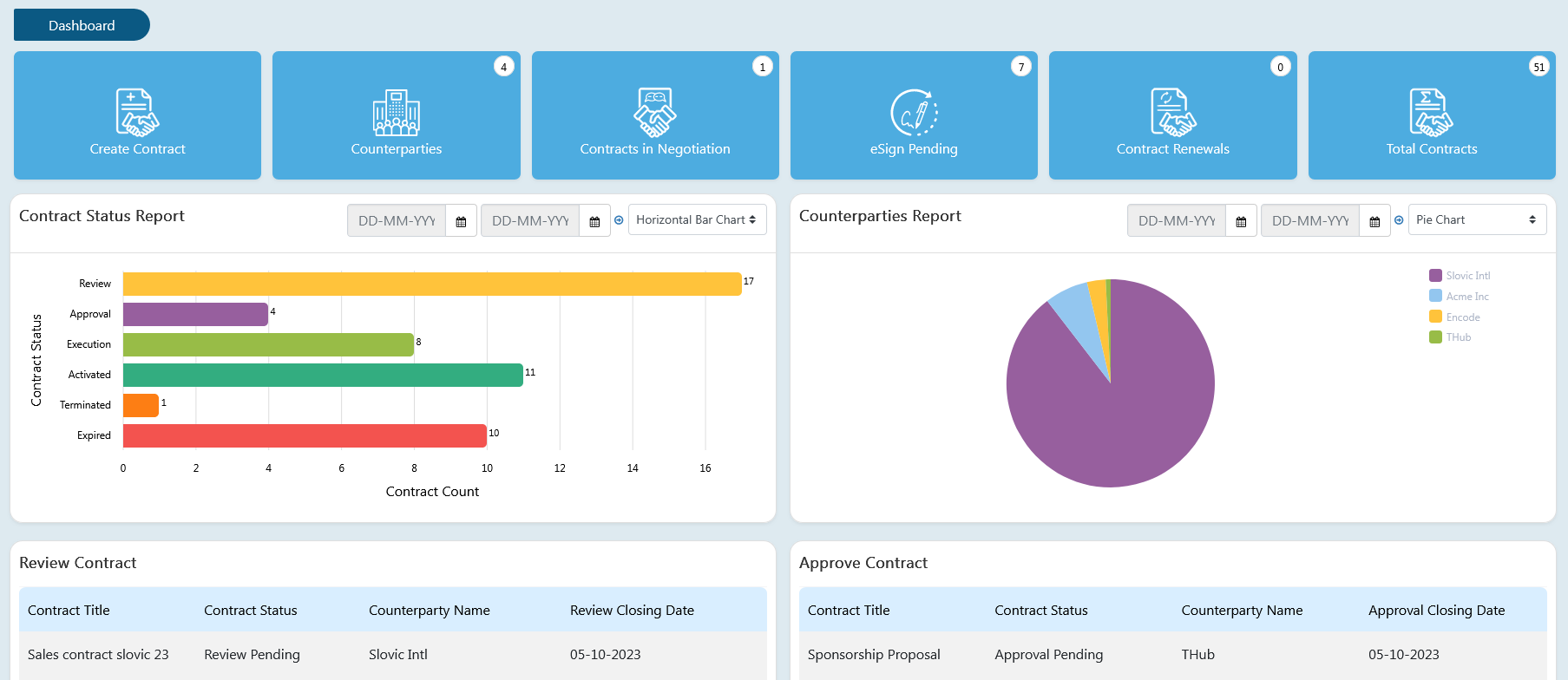Open the Create Contract tile icon

137,113
